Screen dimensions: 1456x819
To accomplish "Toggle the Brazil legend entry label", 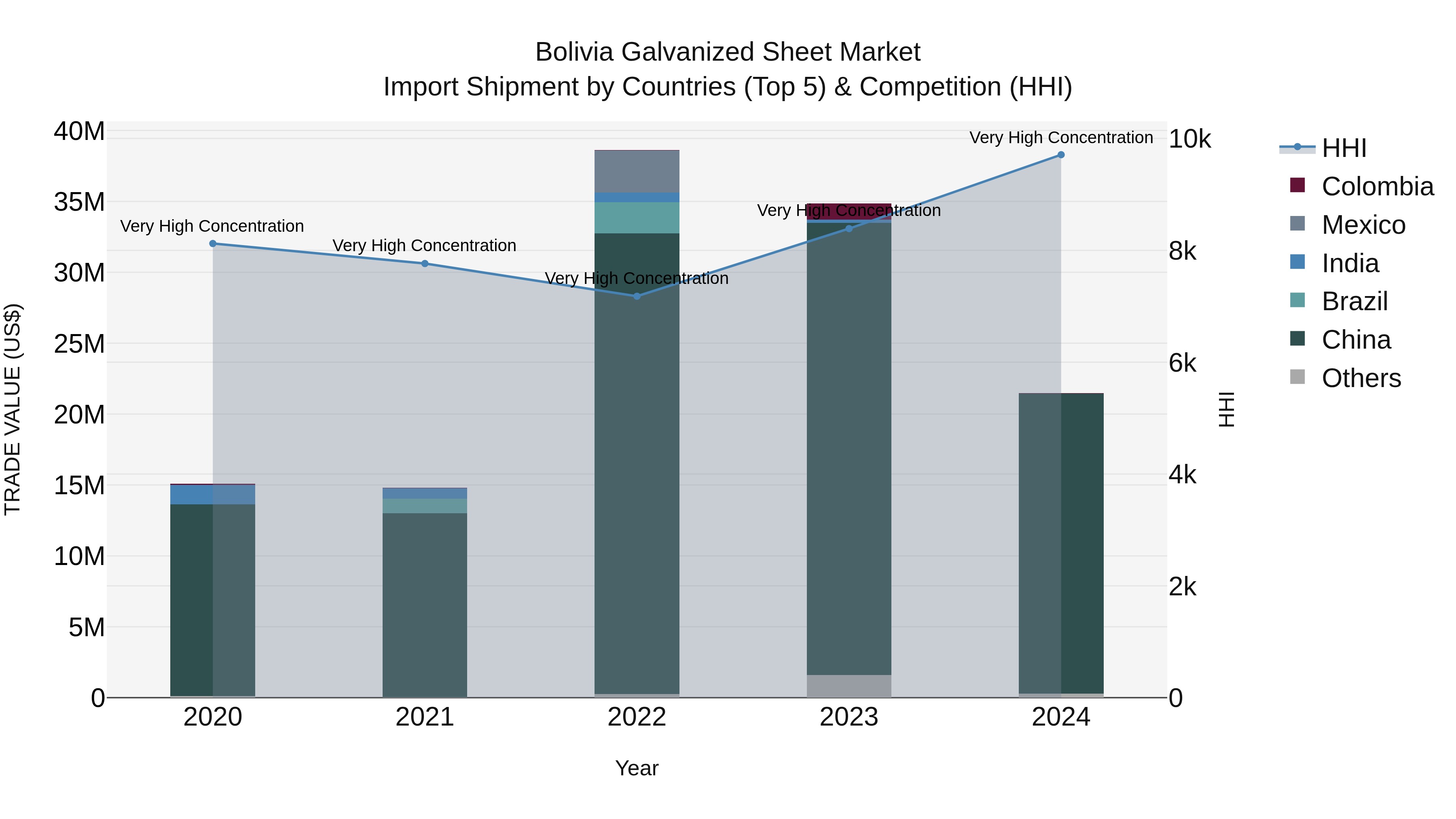I will (1354, 301).
